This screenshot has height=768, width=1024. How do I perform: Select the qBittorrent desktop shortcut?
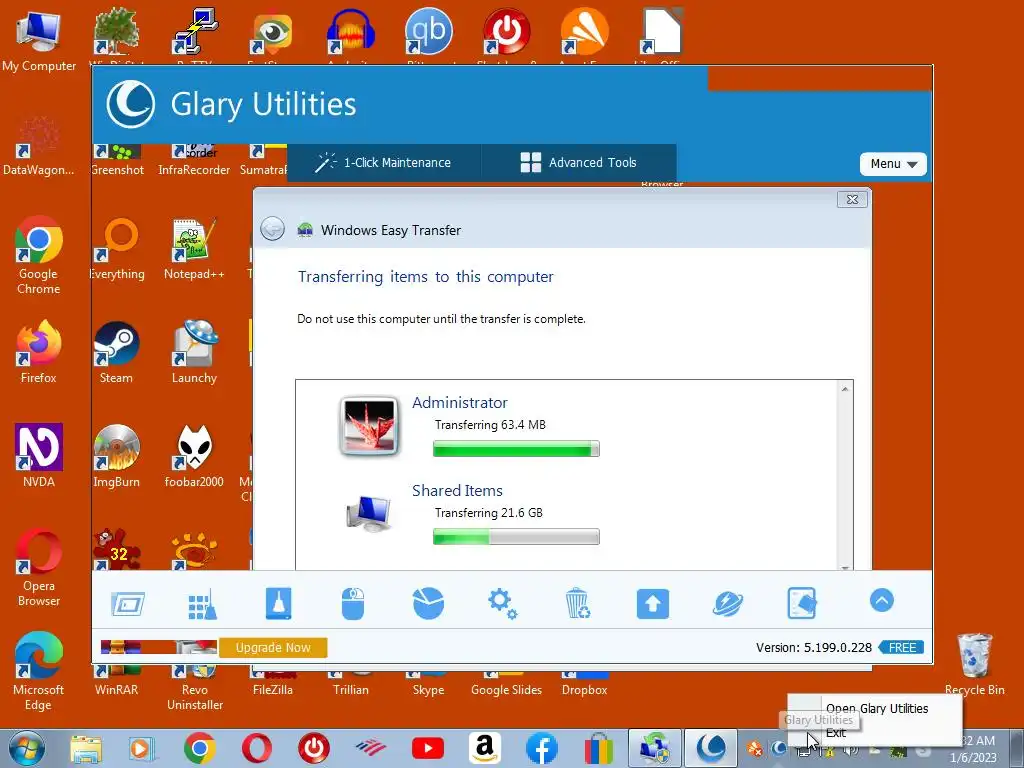click(428, 34)
